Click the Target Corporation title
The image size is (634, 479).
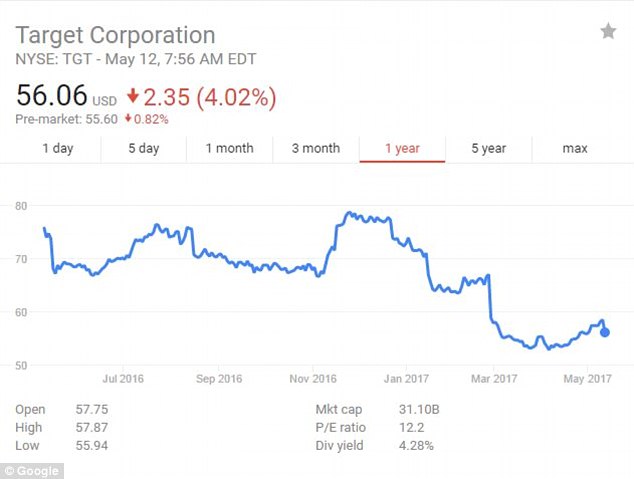(x=115, y=36)
